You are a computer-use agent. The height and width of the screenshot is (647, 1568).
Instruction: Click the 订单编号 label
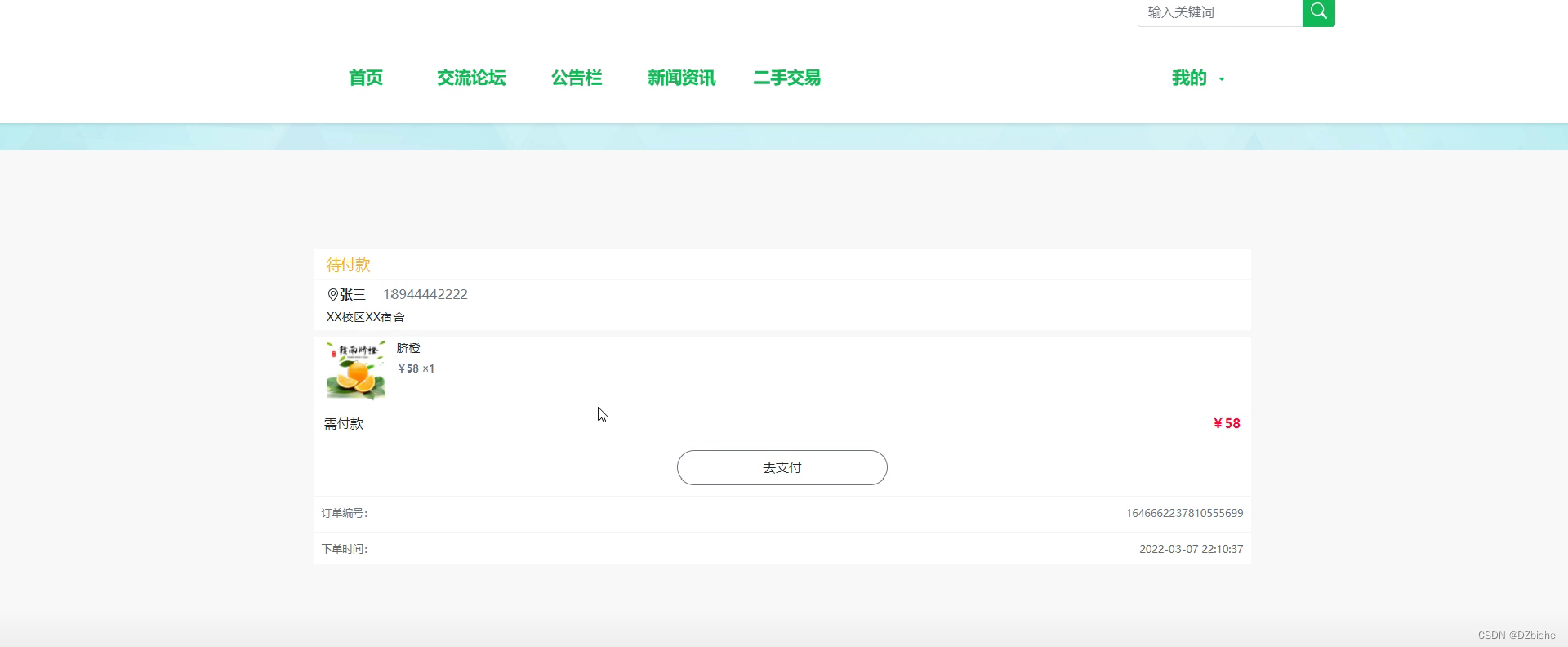[345, 513]
